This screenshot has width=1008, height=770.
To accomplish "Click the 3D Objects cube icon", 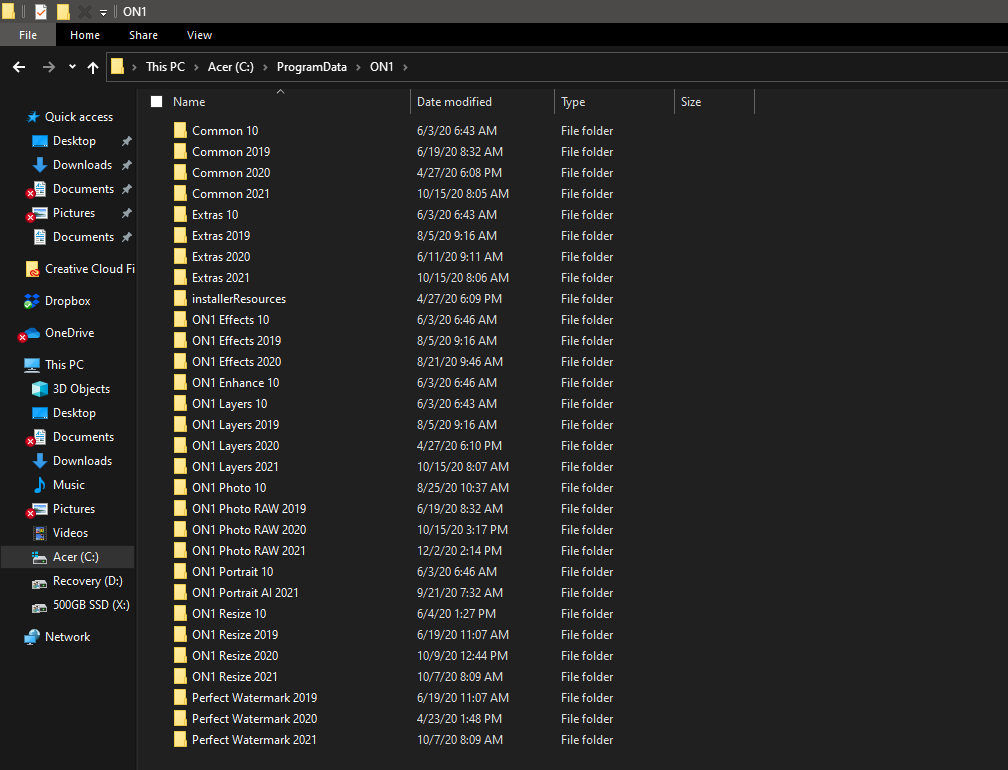I will [x=40, y=389].
